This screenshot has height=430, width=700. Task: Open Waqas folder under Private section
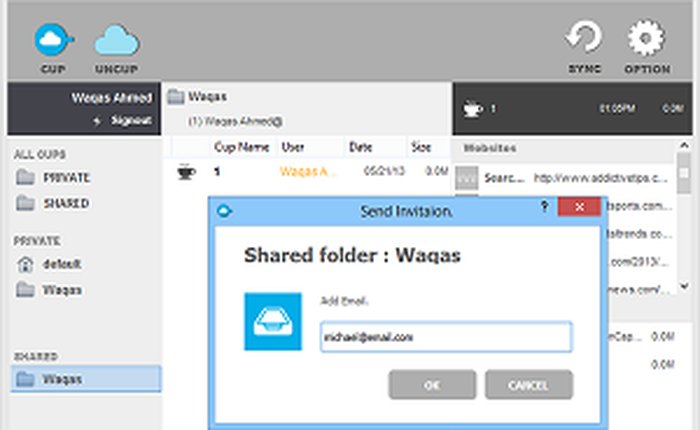point(62,290)
